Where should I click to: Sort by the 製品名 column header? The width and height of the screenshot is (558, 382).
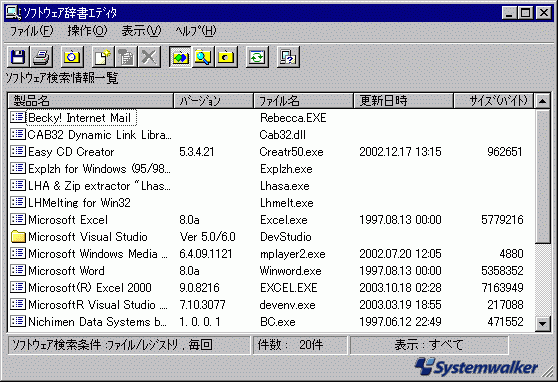(x=90, y=101)
